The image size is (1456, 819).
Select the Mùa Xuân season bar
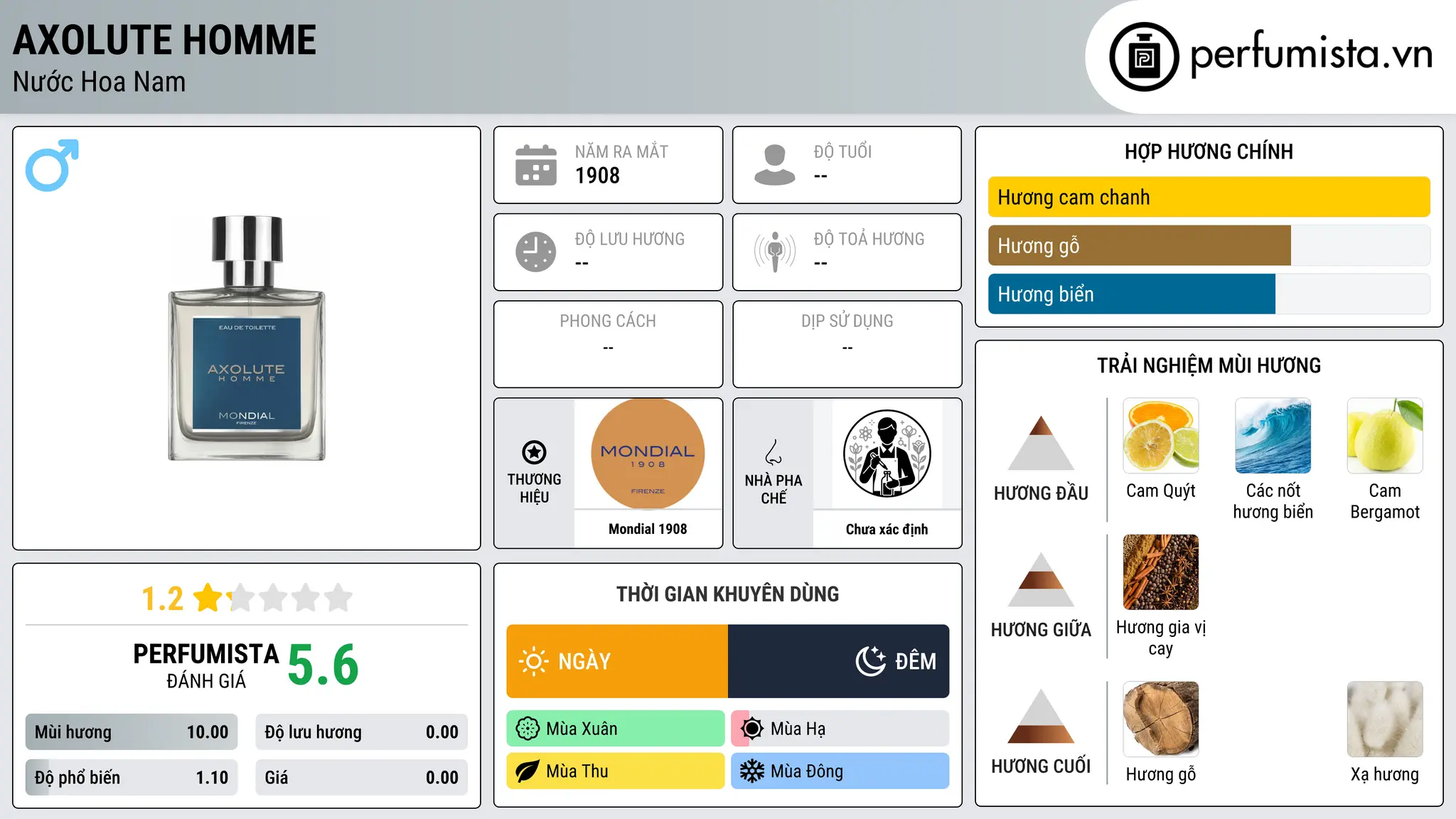(616, 729)
